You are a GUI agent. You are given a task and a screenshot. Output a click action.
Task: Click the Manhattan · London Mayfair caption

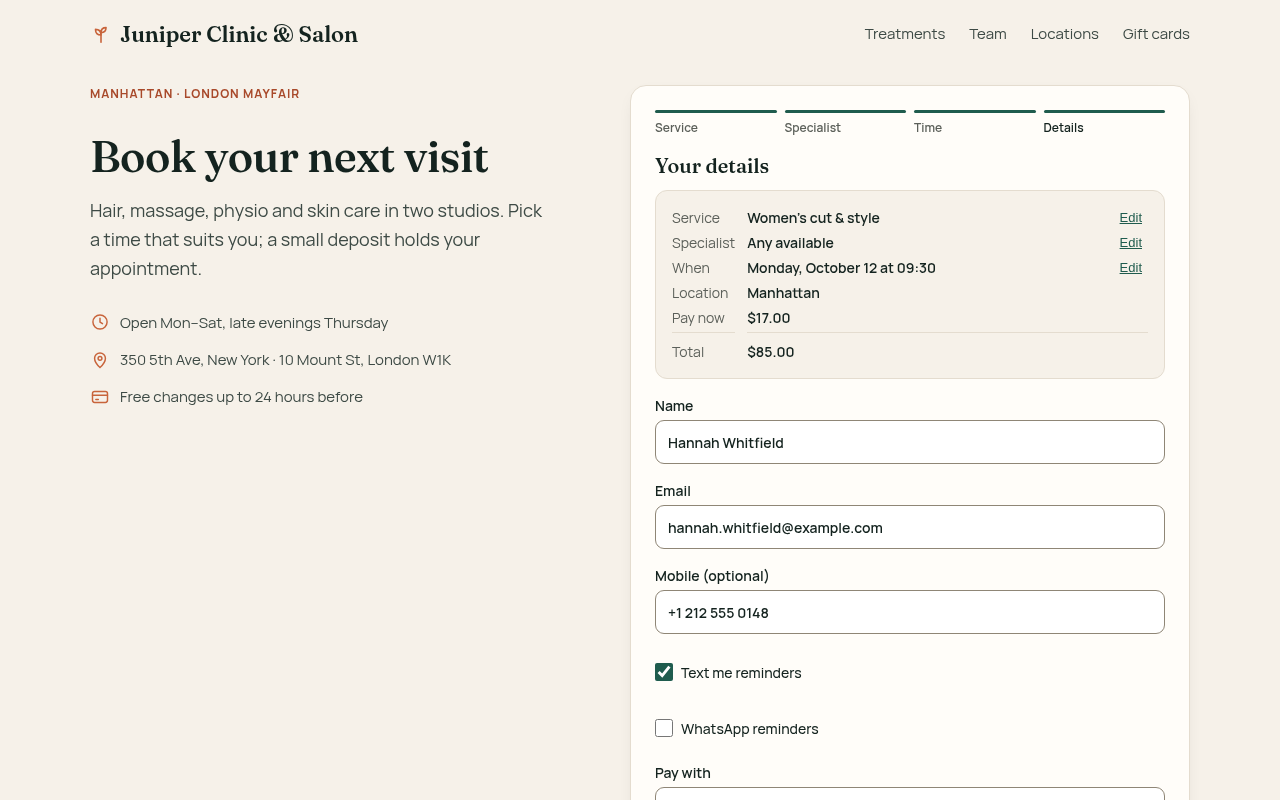[195, 94]
